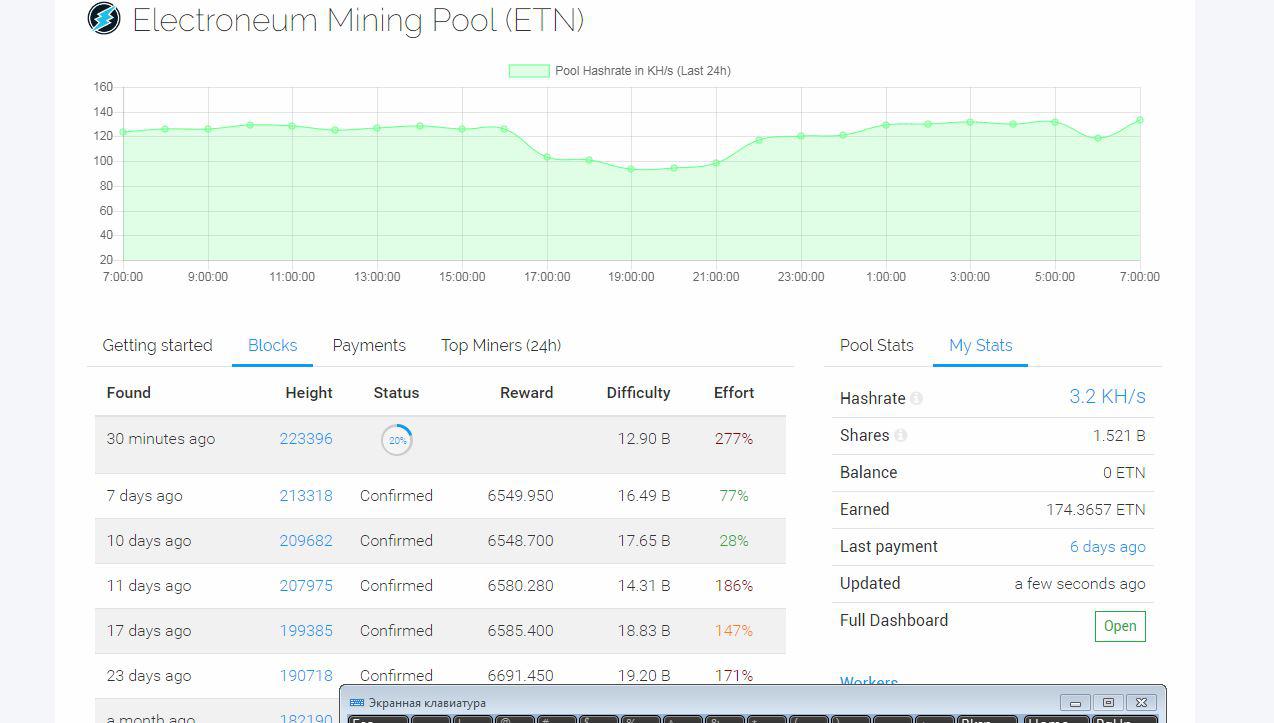Click the on-screen keyboard window icon
The image size is (1274, 723).
[357, 703]
